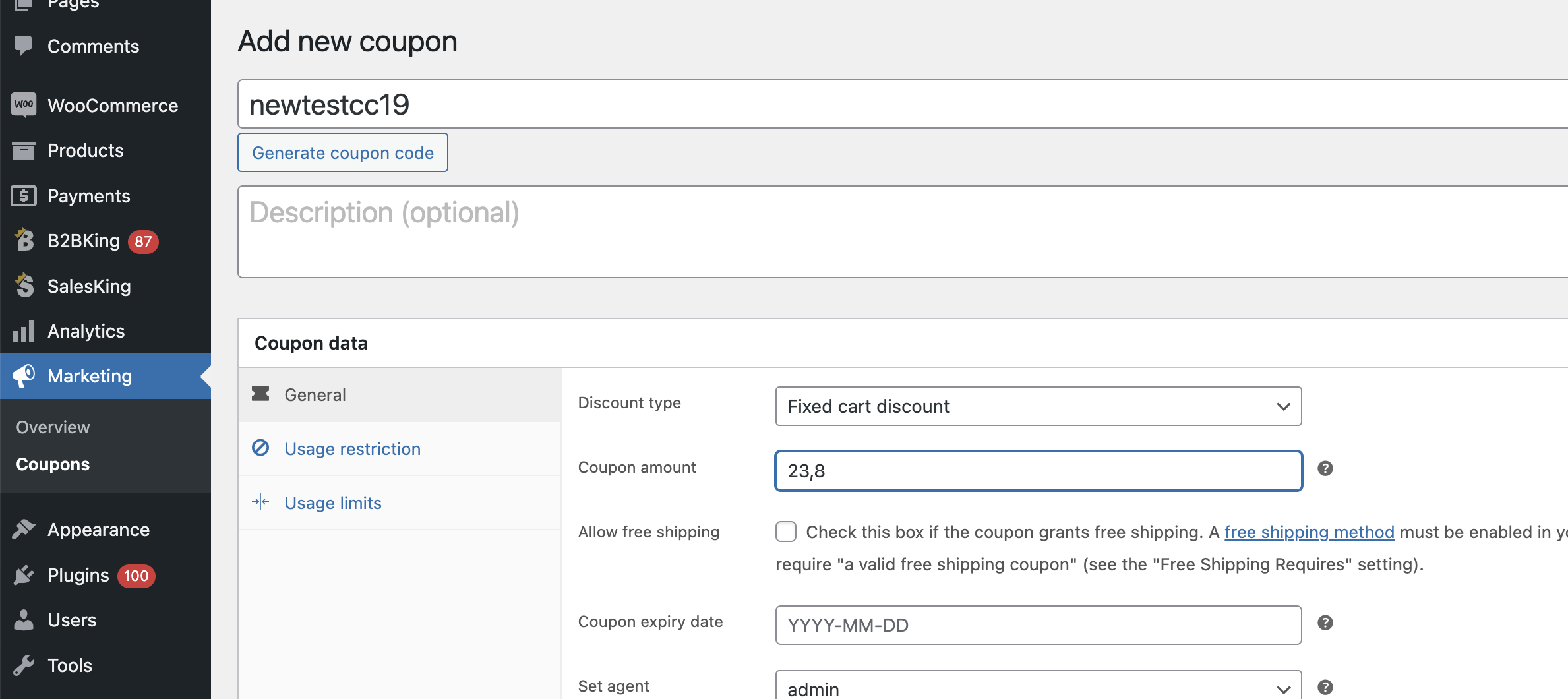1568x699 pixels.
Task: Click the Analytics bar chart icon
Action: click(x=24, y=331)
